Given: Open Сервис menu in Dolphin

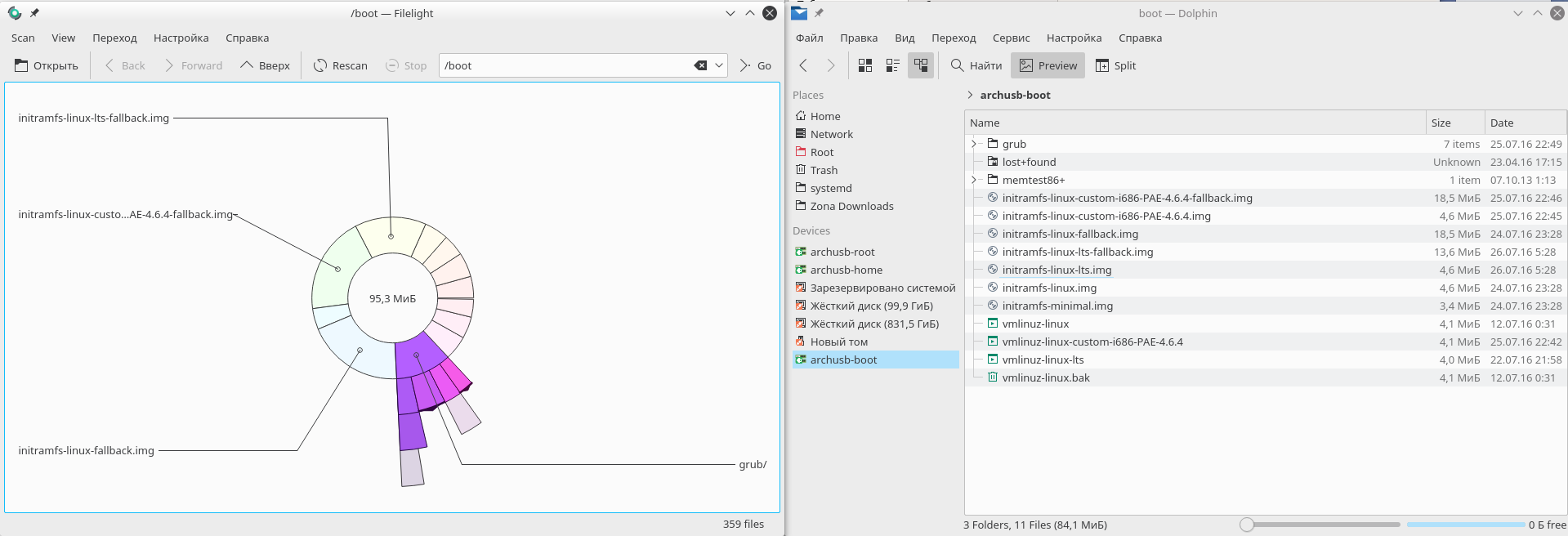Looking at the screenshot, I should point(1011,38).
